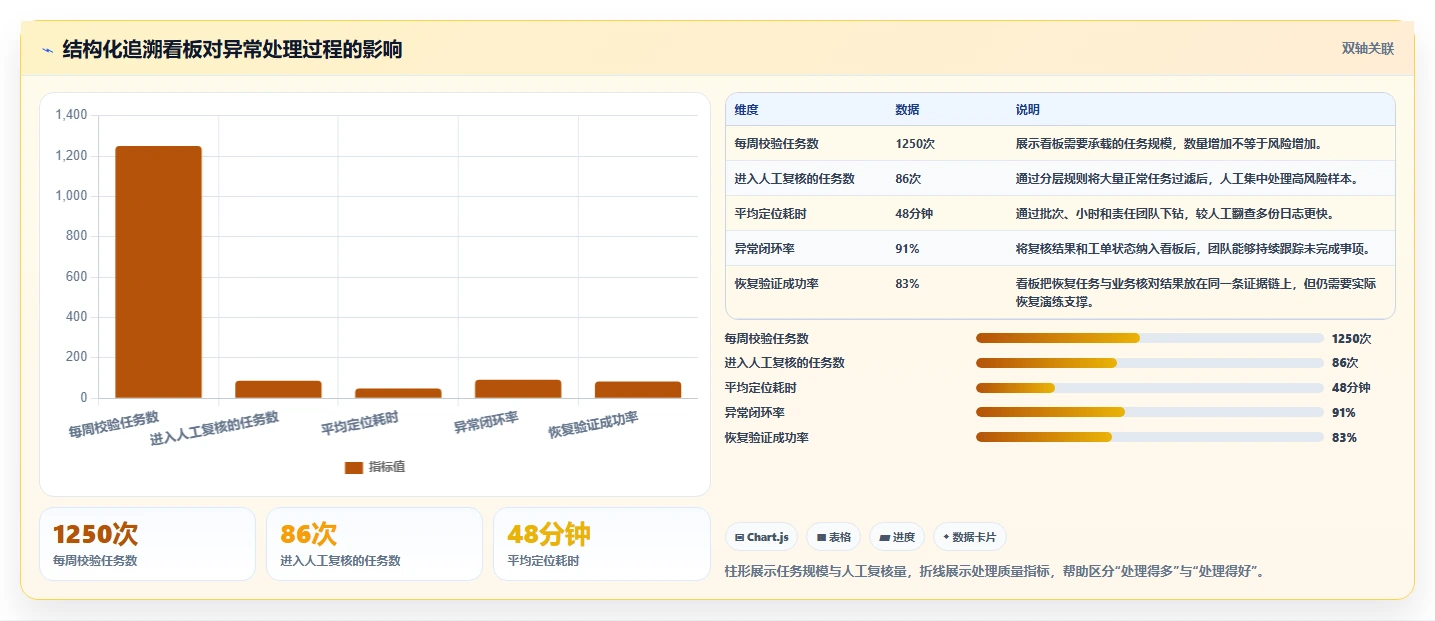Click the 异常闭环率 x-axis label

tap(486, 422)
